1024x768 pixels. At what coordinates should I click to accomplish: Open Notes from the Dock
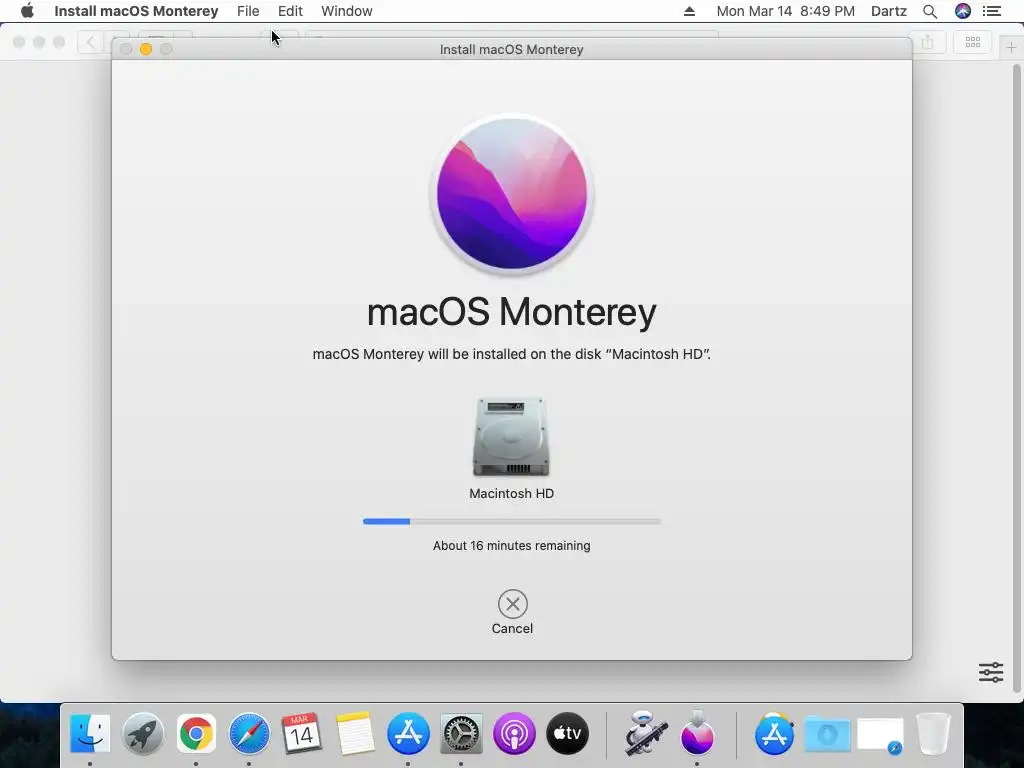tap(355, 733)
